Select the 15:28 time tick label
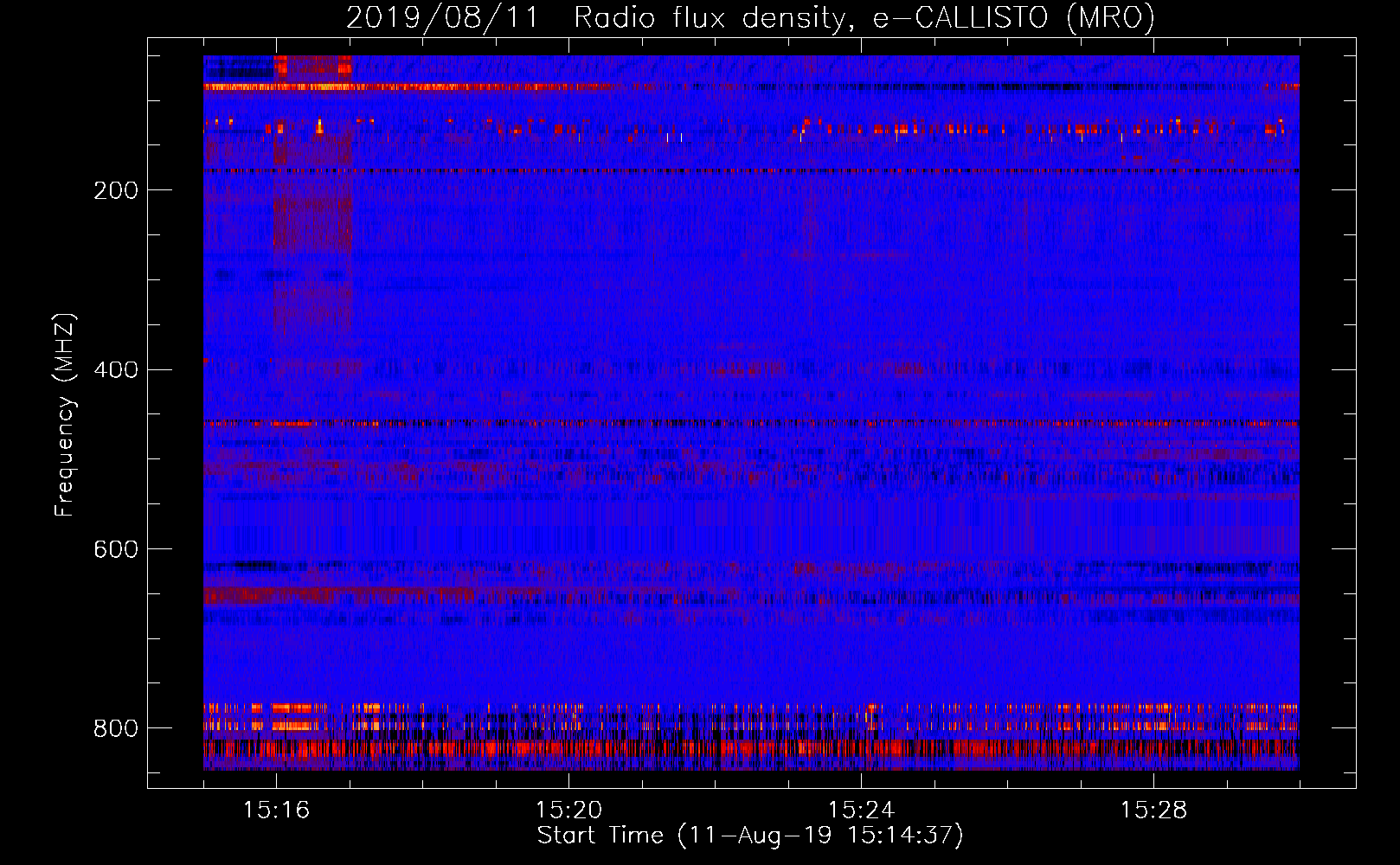Screen dimensions: 1400x865 tap(1153, 811)
